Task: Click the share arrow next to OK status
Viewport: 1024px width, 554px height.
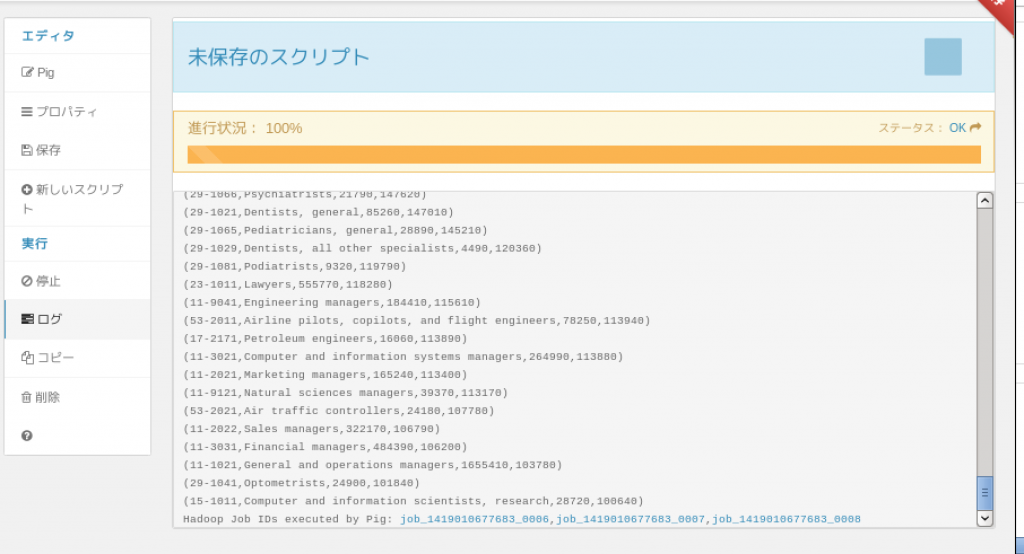Action: pyautogui.click(x=976, y=127)
